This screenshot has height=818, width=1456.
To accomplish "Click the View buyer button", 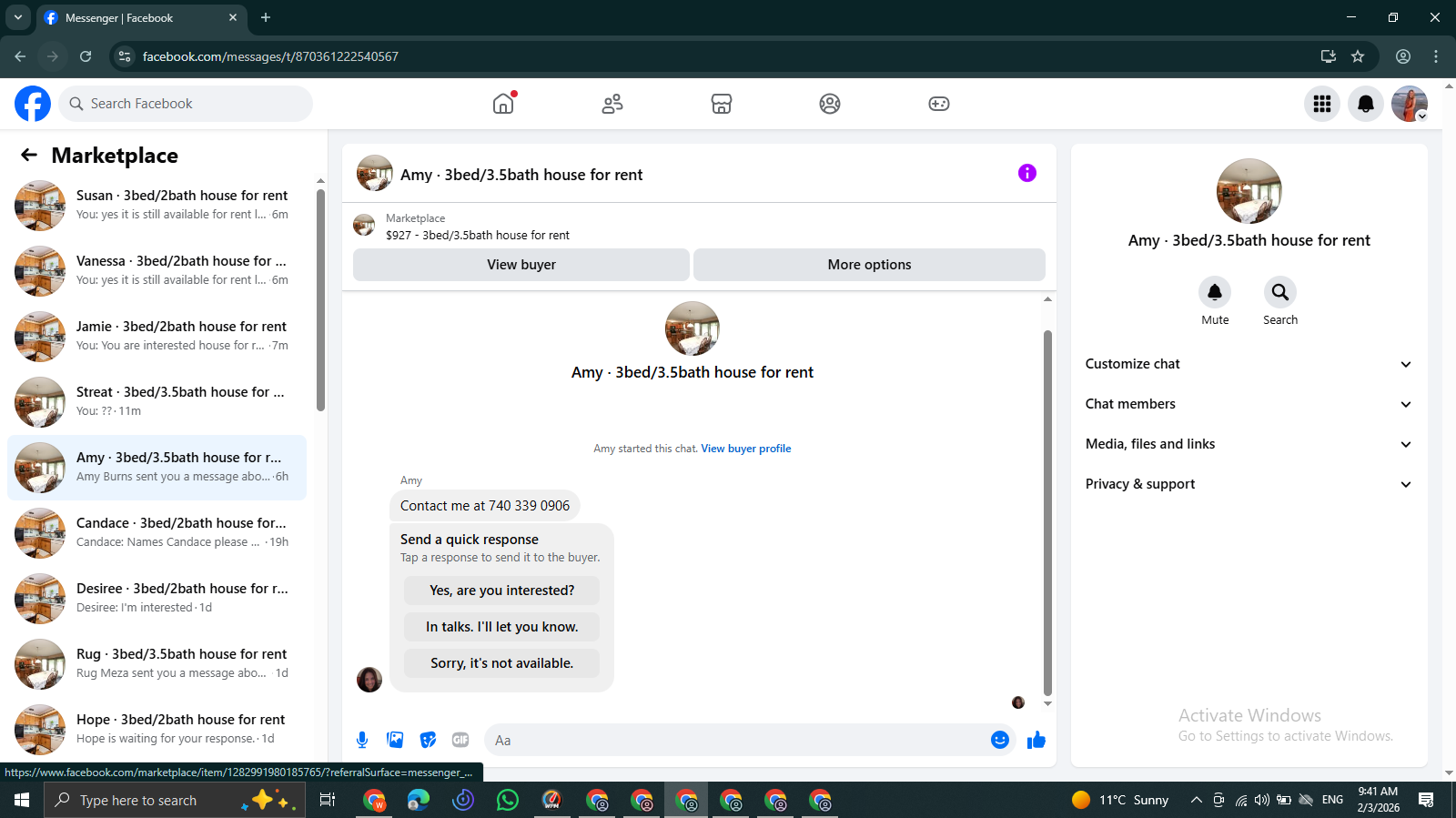I will tap(521, 265).
